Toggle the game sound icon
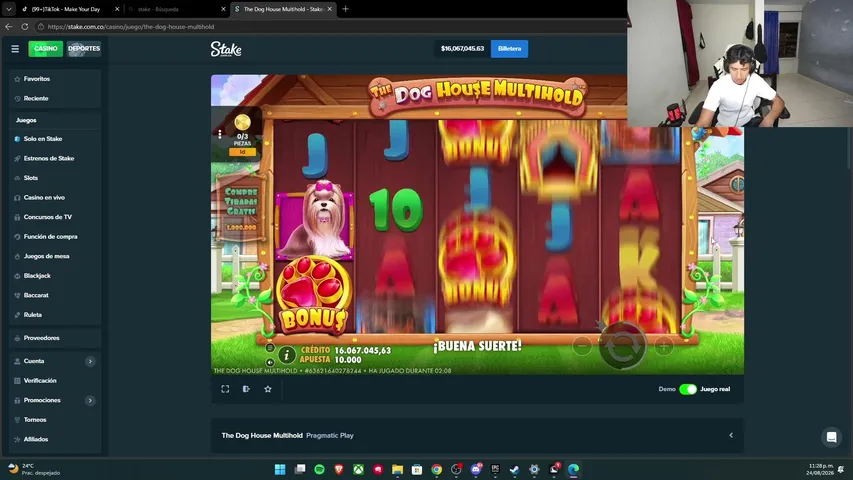The height and width of the screenshot is (480, 853). click(270, 362)
